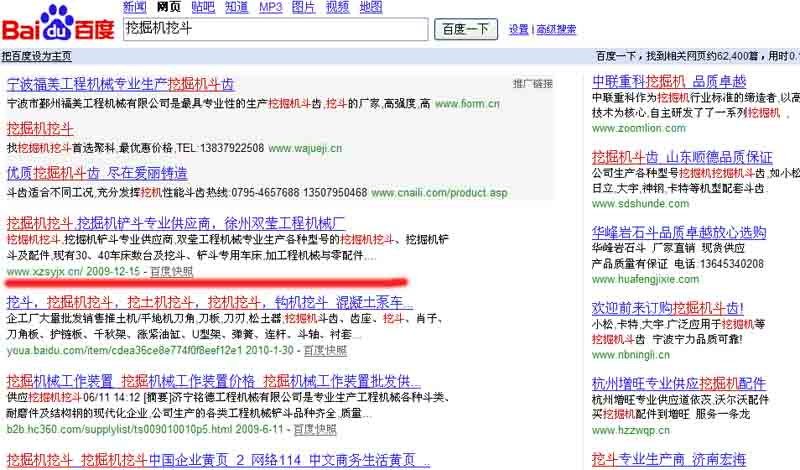800x470 pixels.
Task: Open 百度快照 for b2b.hc360.com result
Action: coord(315,429)
